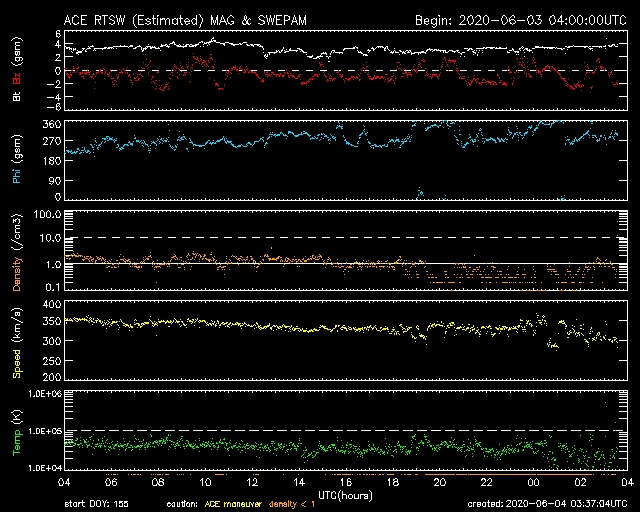Click the 20 hour tick label
640x512 pixels.
(x=439, y=482)
